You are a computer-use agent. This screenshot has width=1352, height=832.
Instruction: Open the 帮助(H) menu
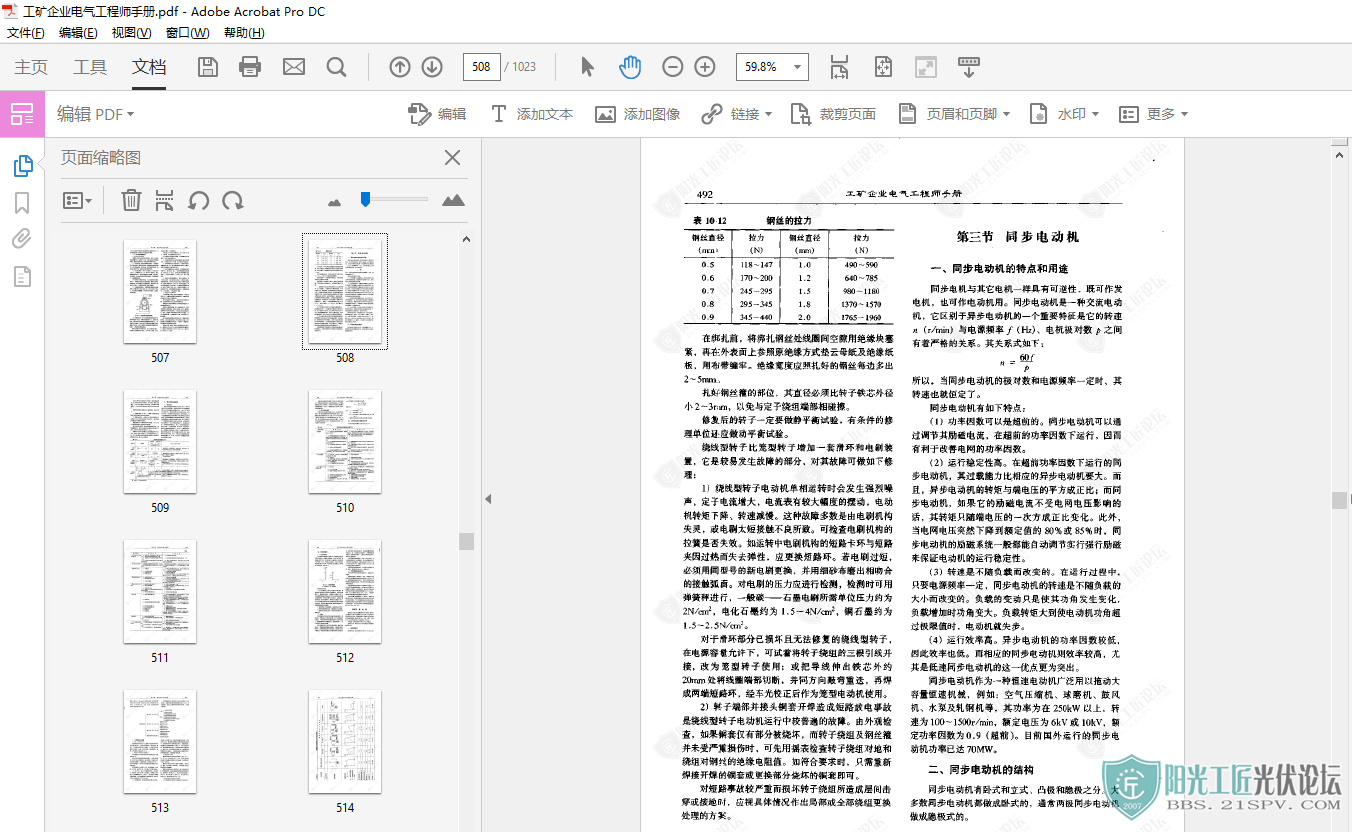point(244,33)
